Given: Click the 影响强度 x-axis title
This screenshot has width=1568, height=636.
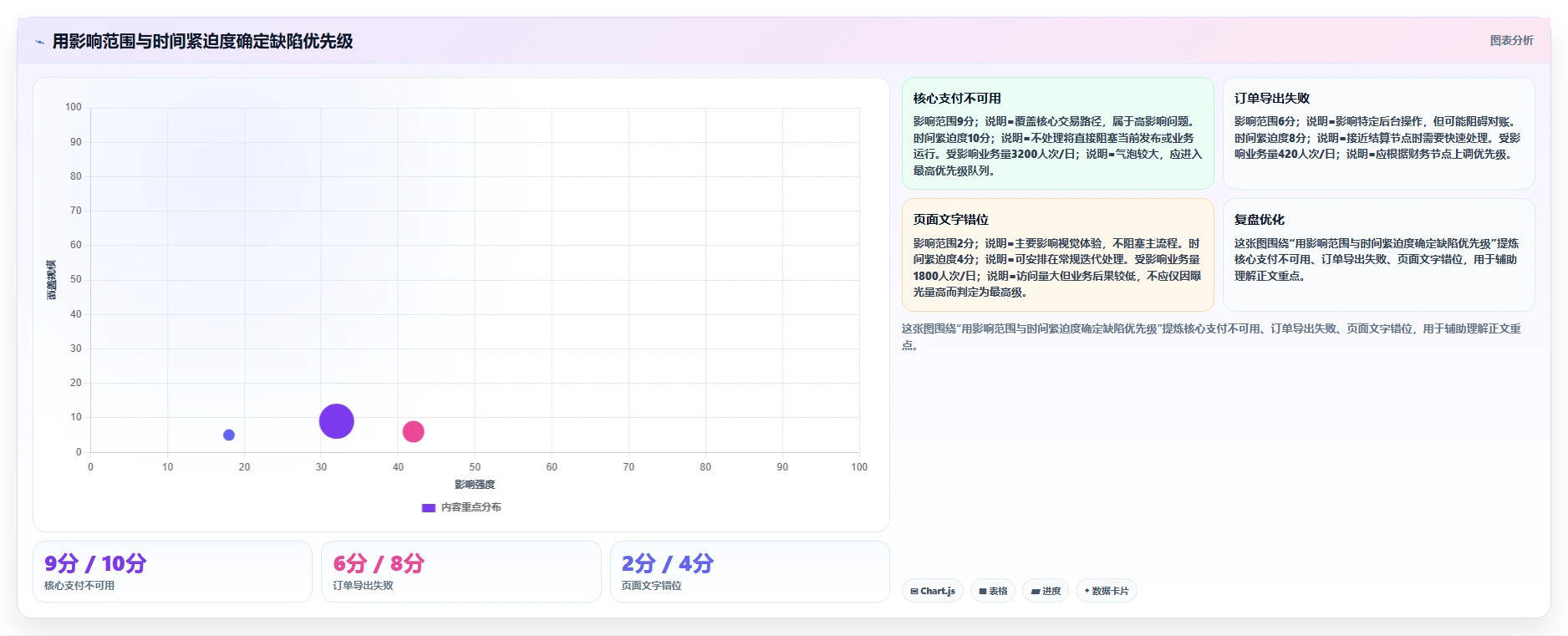Looking at the screenshot, I should 475,485.
